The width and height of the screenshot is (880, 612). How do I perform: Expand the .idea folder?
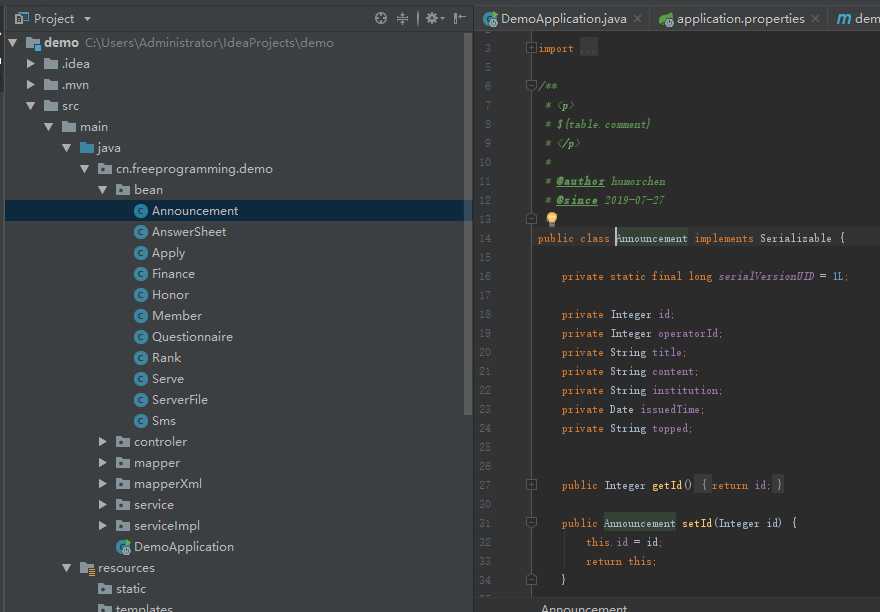pyautogui.click(x=31, y=64)
